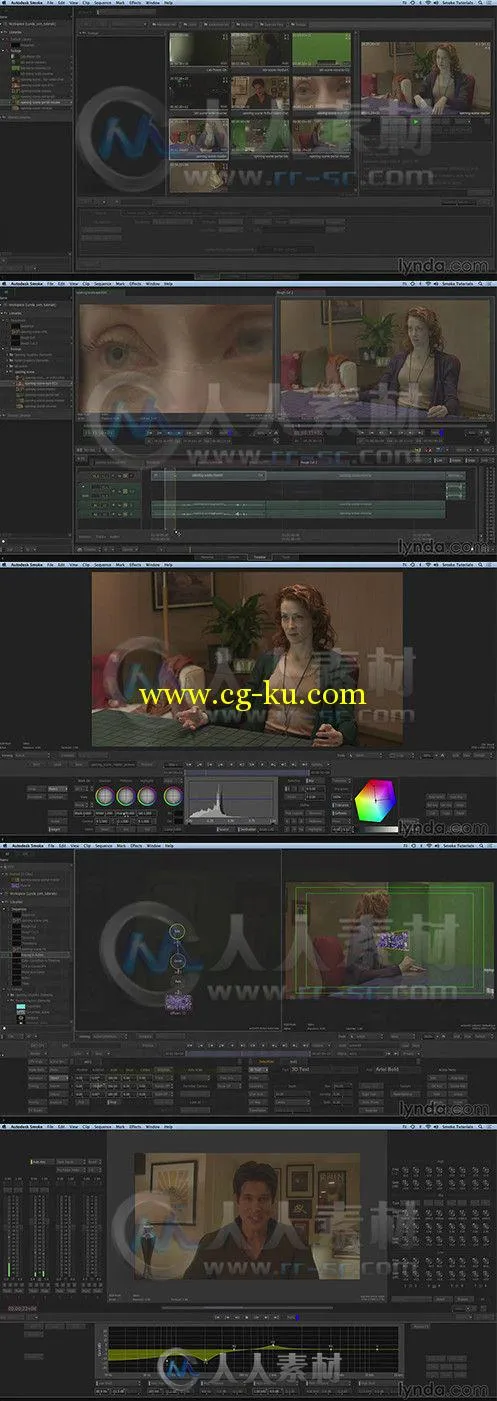This screenshot has height=1401, width=497.
Task: Click the 3D Text type dropdown
Action: point(306,1069)
